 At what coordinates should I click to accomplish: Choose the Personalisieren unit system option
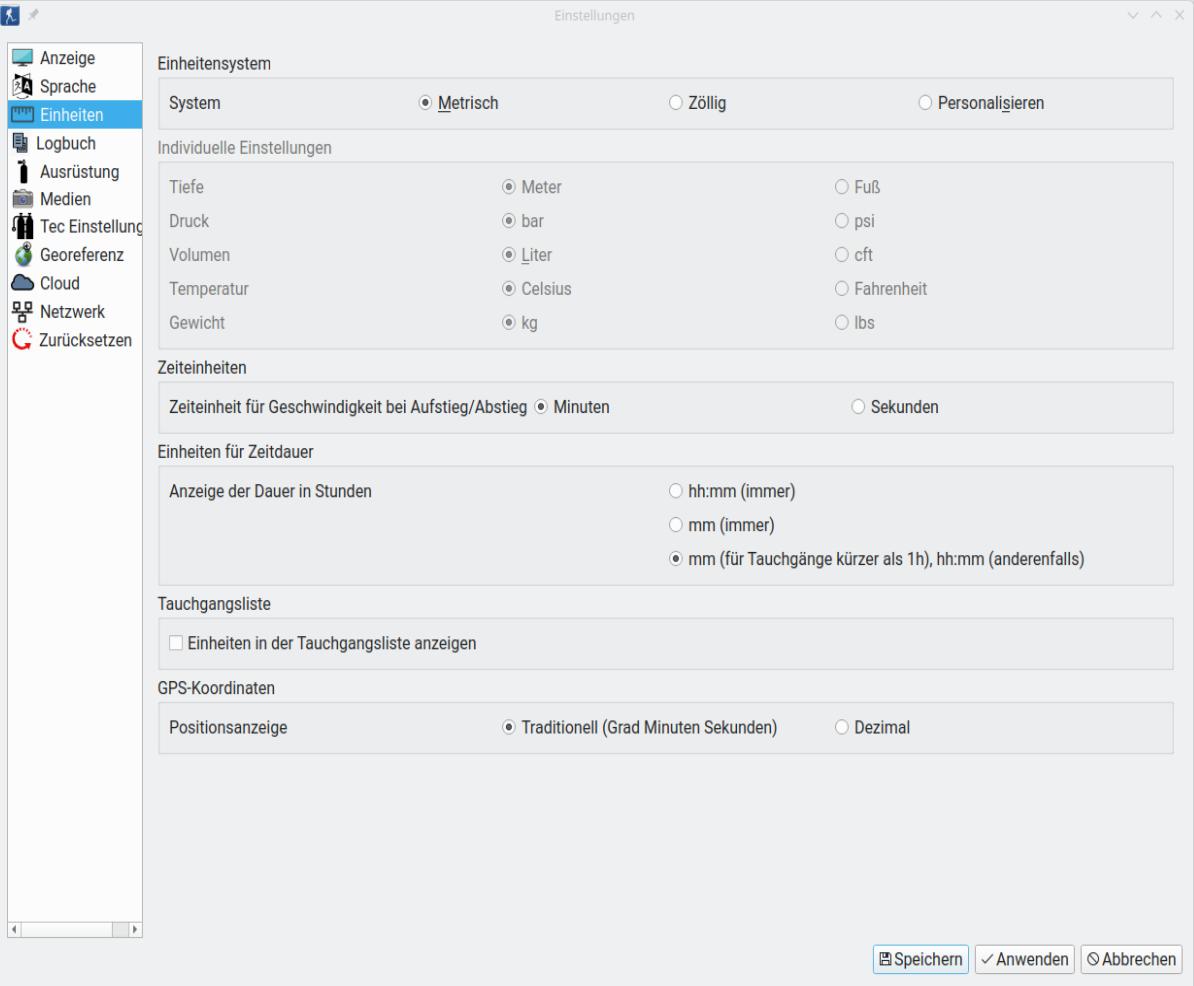pos(924,103)
